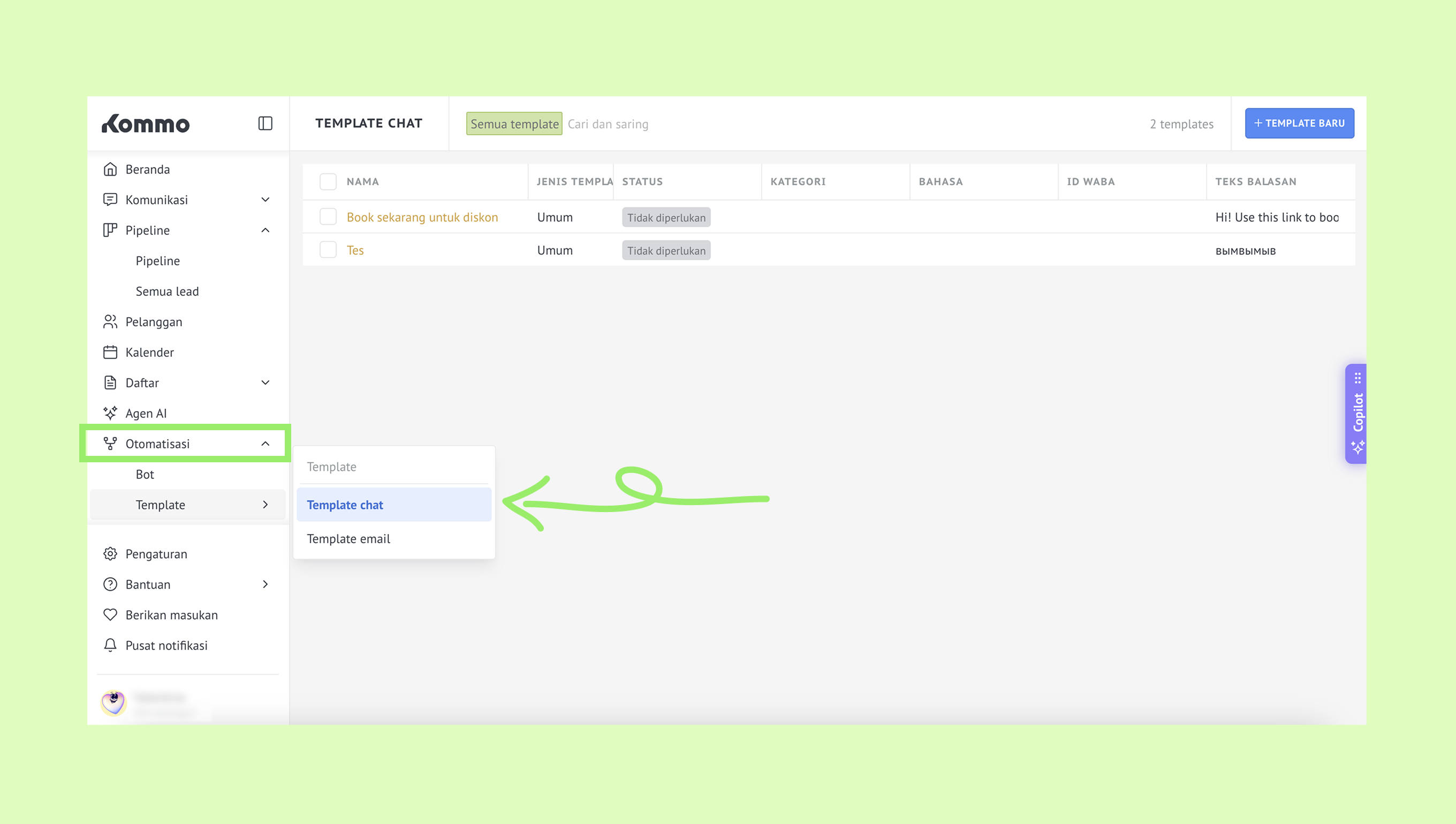
Task: Click the Agen AI sparkle icon
Action: pyautogui.click(x=110, y=414)
